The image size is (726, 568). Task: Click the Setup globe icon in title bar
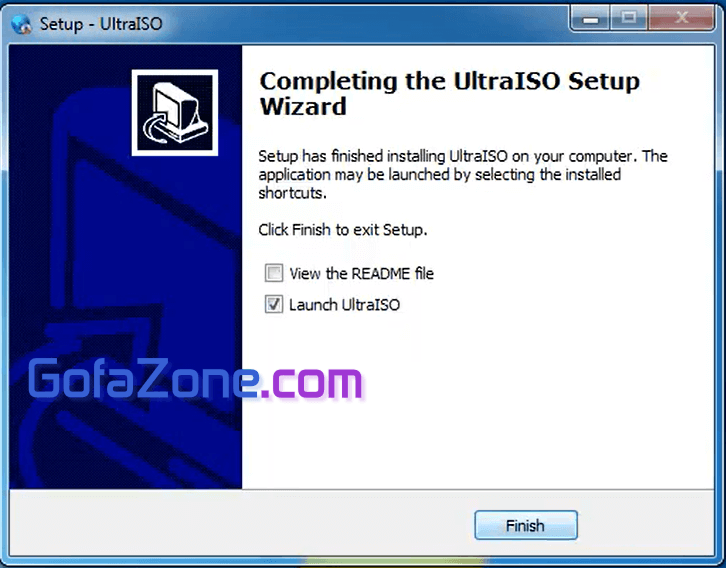[21, 24]
